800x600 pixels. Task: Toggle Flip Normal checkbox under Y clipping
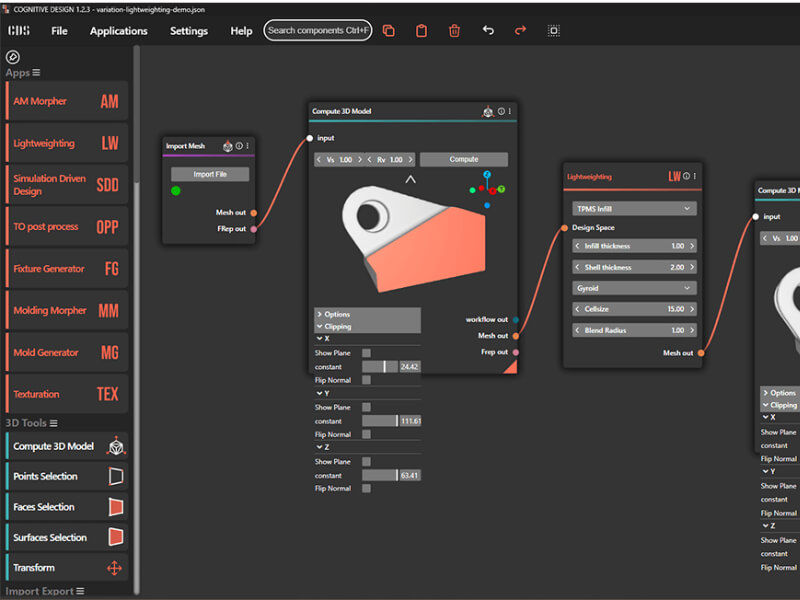click(x=367, y=434)
